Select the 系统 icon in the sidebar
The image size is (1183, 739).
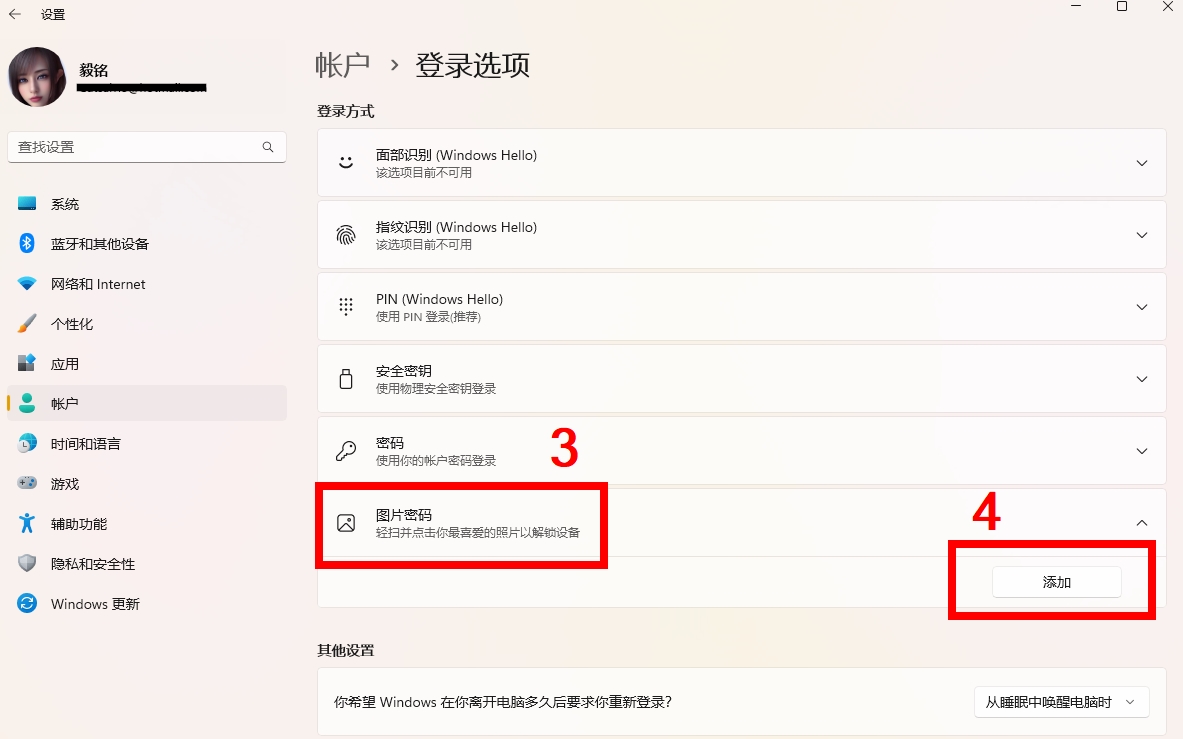pos(27,203)
